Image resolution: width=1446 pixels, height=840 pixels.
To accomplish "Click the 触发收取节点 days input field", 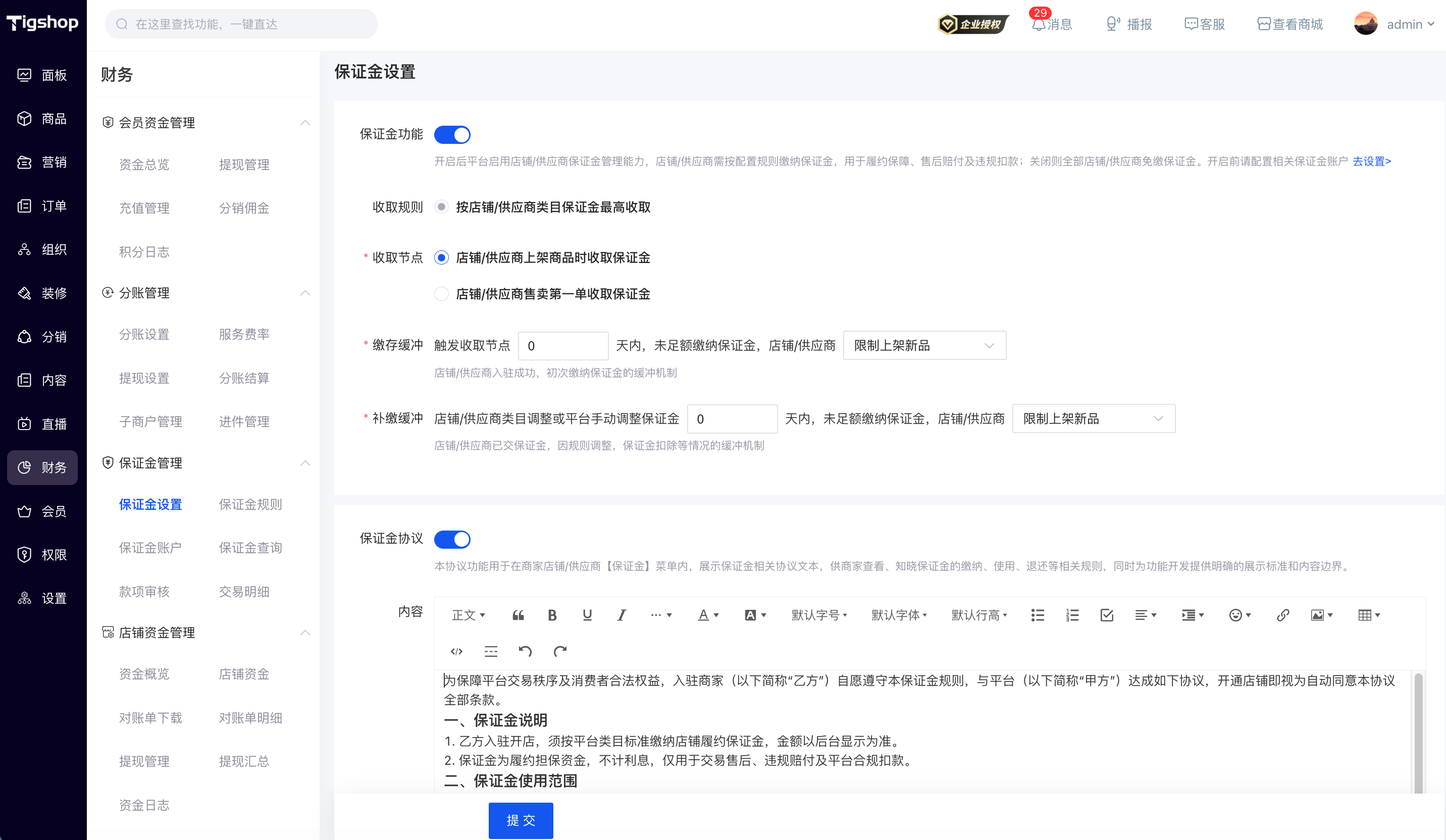I will point(563,345).
